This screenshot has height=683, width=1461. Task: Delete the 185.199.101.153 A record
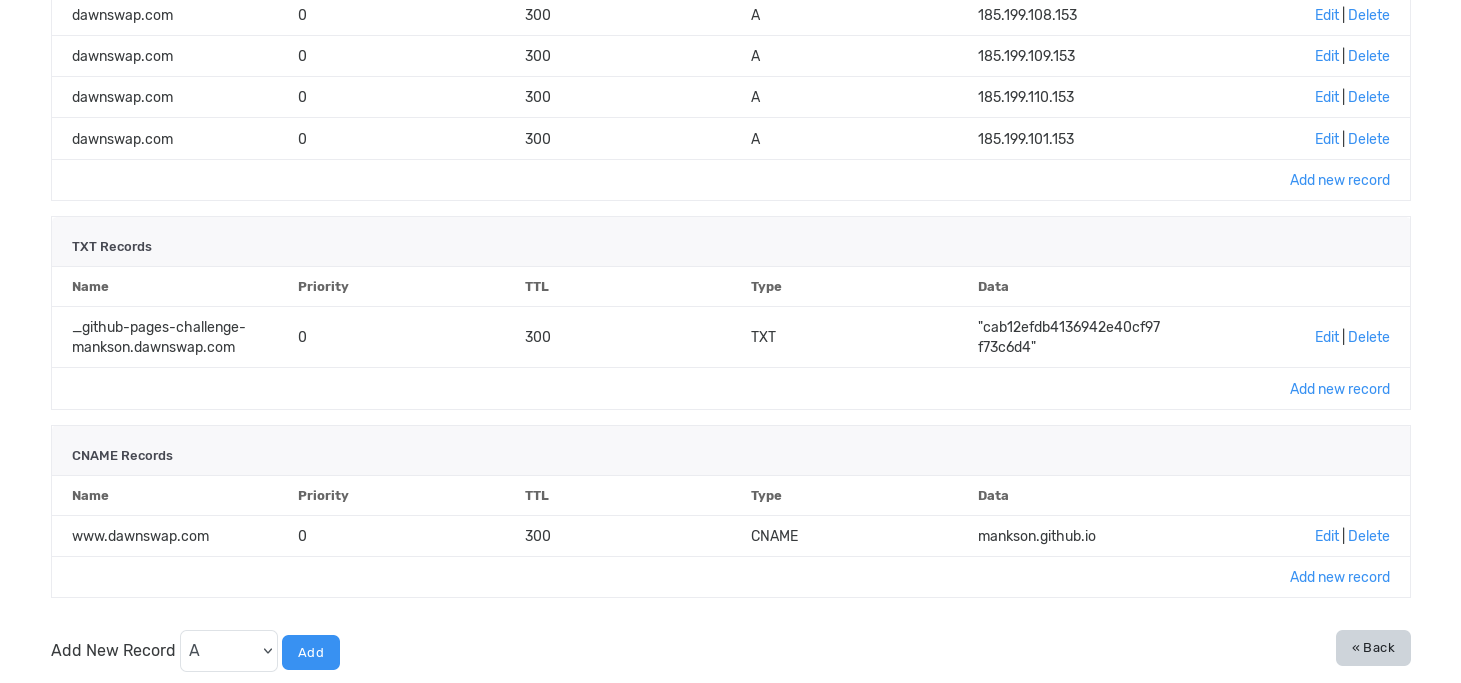click(x=1369, y=139)
